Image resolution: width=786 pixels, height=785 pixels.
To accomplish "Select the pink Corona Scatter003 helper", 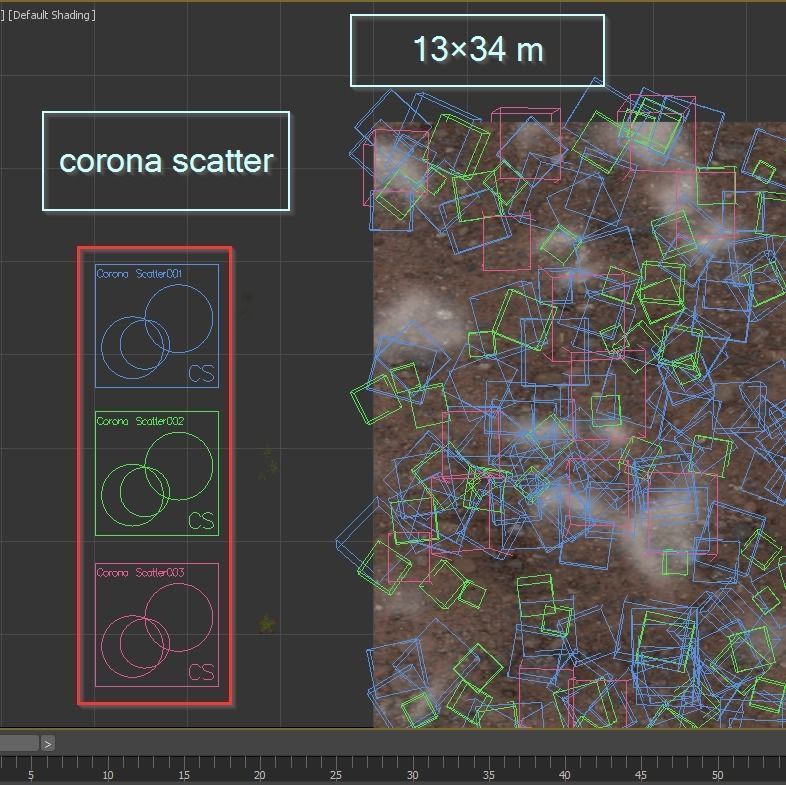I will tap(157, 625).
